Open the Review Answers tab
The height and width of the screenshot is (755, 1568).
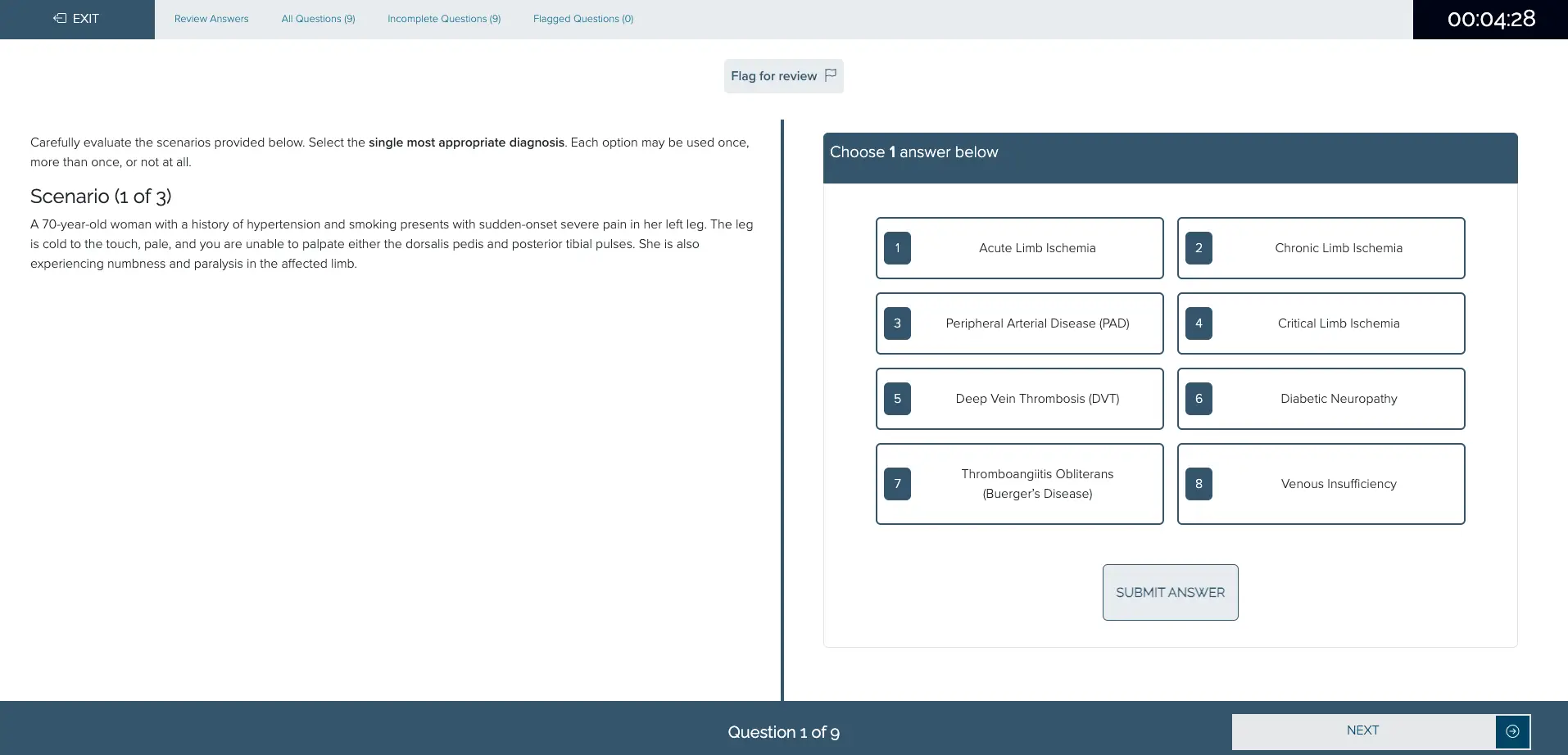[x=211, y=19]
